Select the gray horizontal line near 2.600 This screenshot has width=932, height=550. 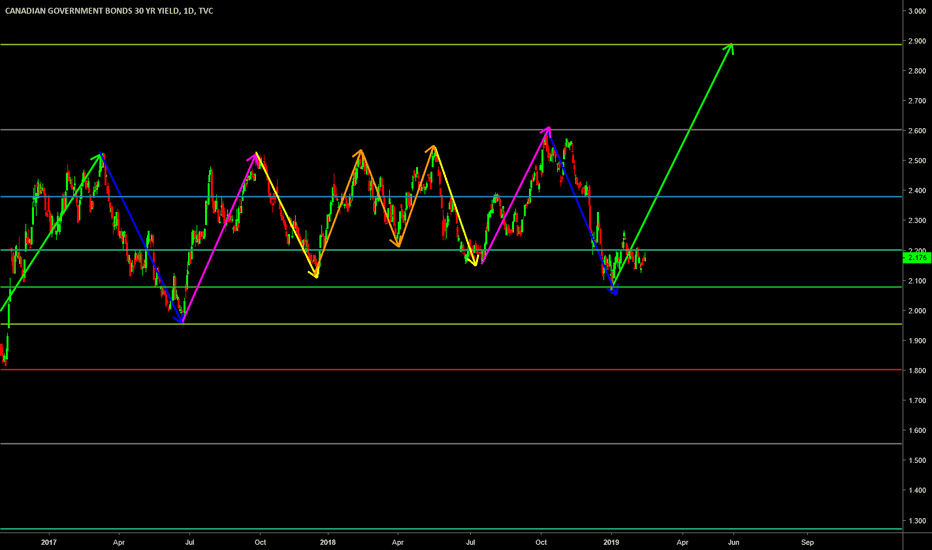click(x=451, y=130)
